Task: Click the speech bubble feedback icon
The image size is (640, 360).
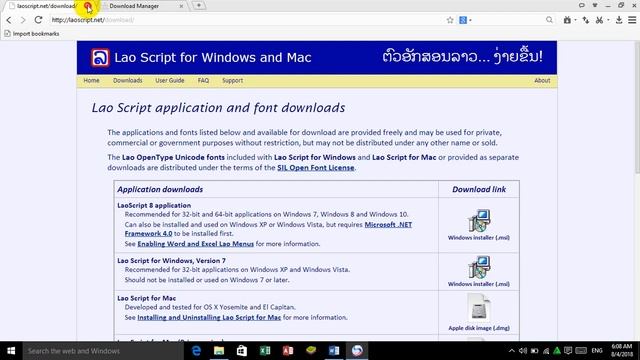Action: [x=582, y=5]
